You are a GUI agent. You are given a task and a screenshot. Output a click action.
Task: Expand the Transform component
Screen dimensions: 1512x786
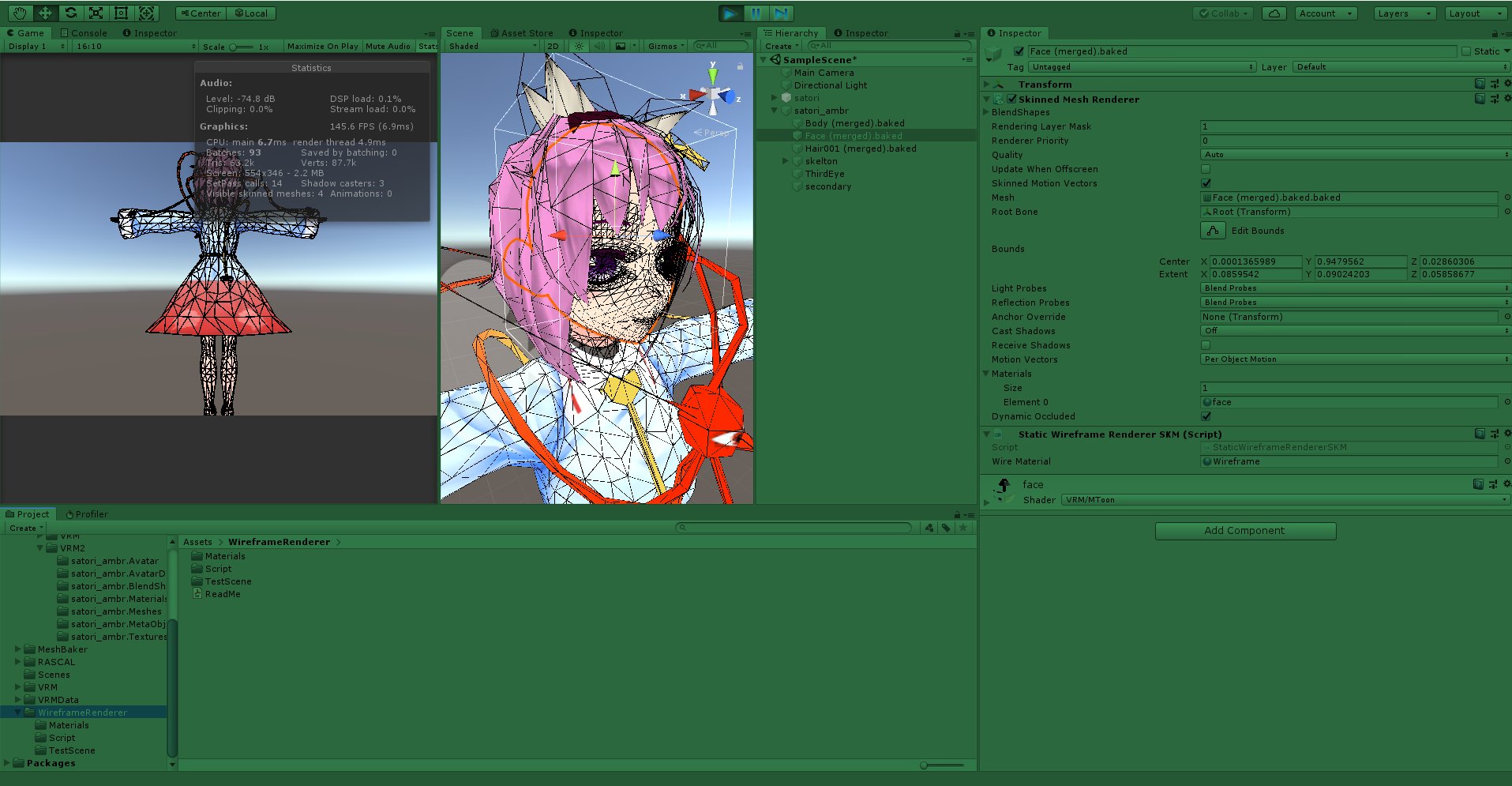(x=986, y=84)
